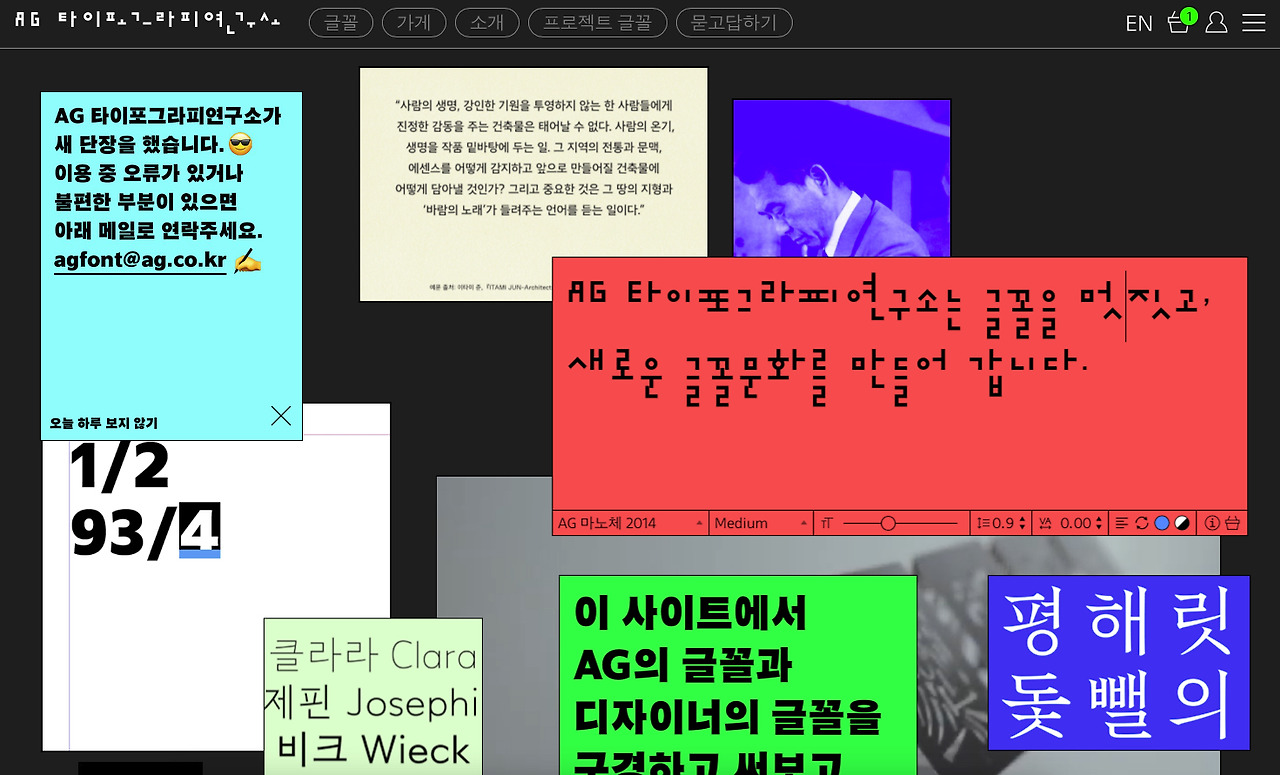Open the AG 마노체 2014 font dropdown
Screen dimensions: 1280x775
[x=630, y=522]
